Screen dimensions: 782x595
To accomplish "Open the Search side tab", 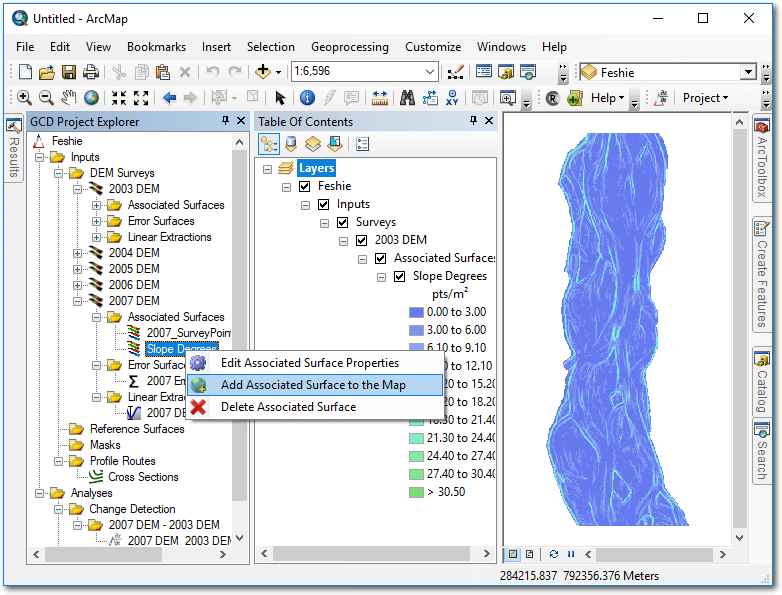I will coord(762,452).
